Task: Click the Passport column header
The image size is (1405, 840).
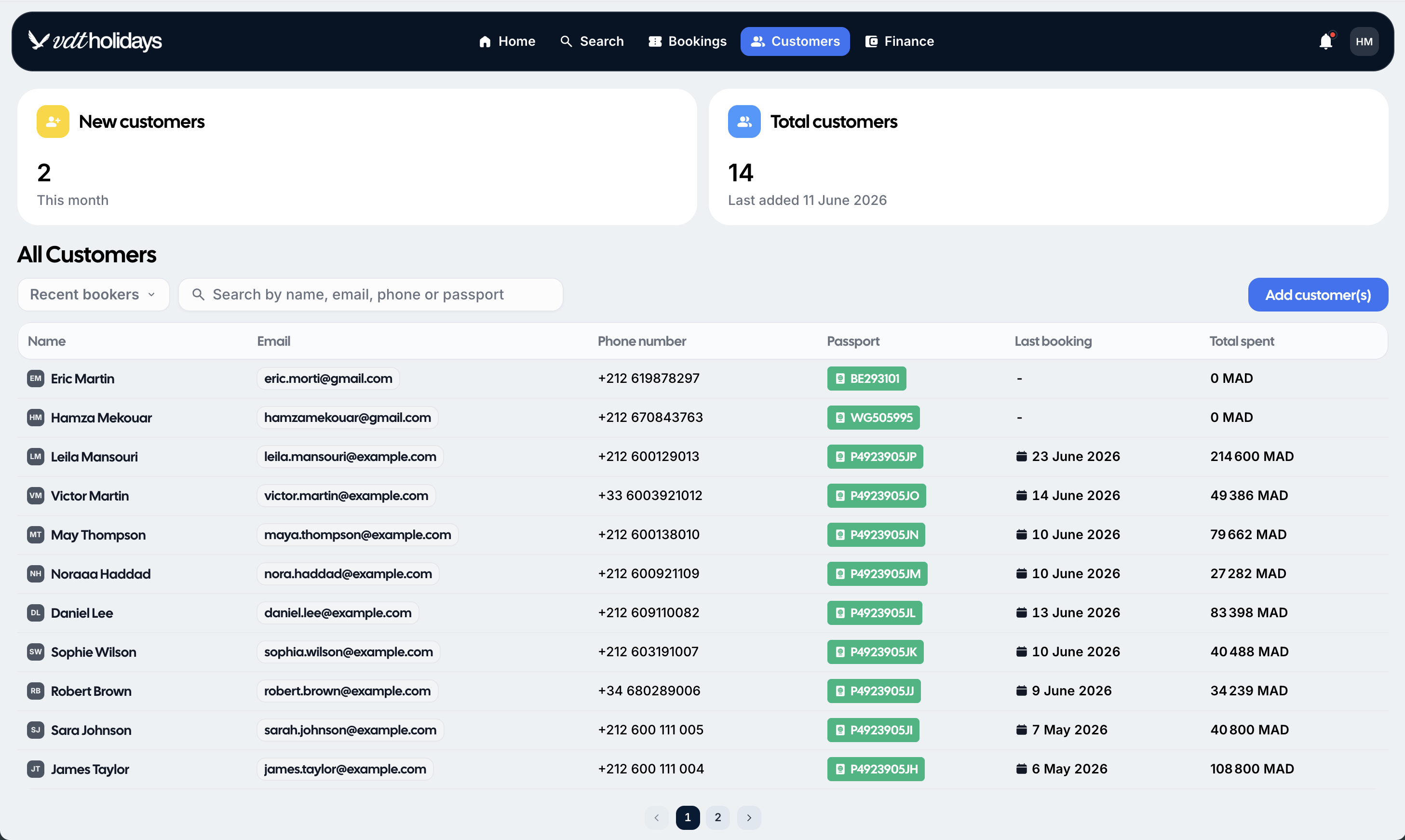Action: pyautogui.click(x=853, y=341)
